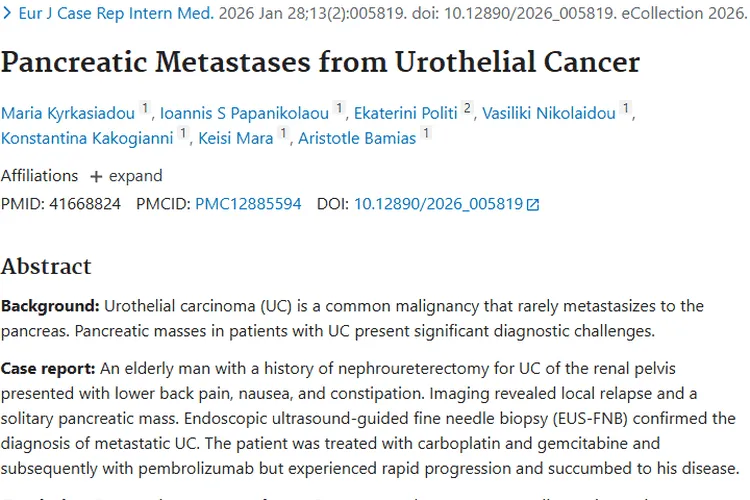750x500 pixels.
Task: Click the Abstract section heading
Action: tap(46, 266)
